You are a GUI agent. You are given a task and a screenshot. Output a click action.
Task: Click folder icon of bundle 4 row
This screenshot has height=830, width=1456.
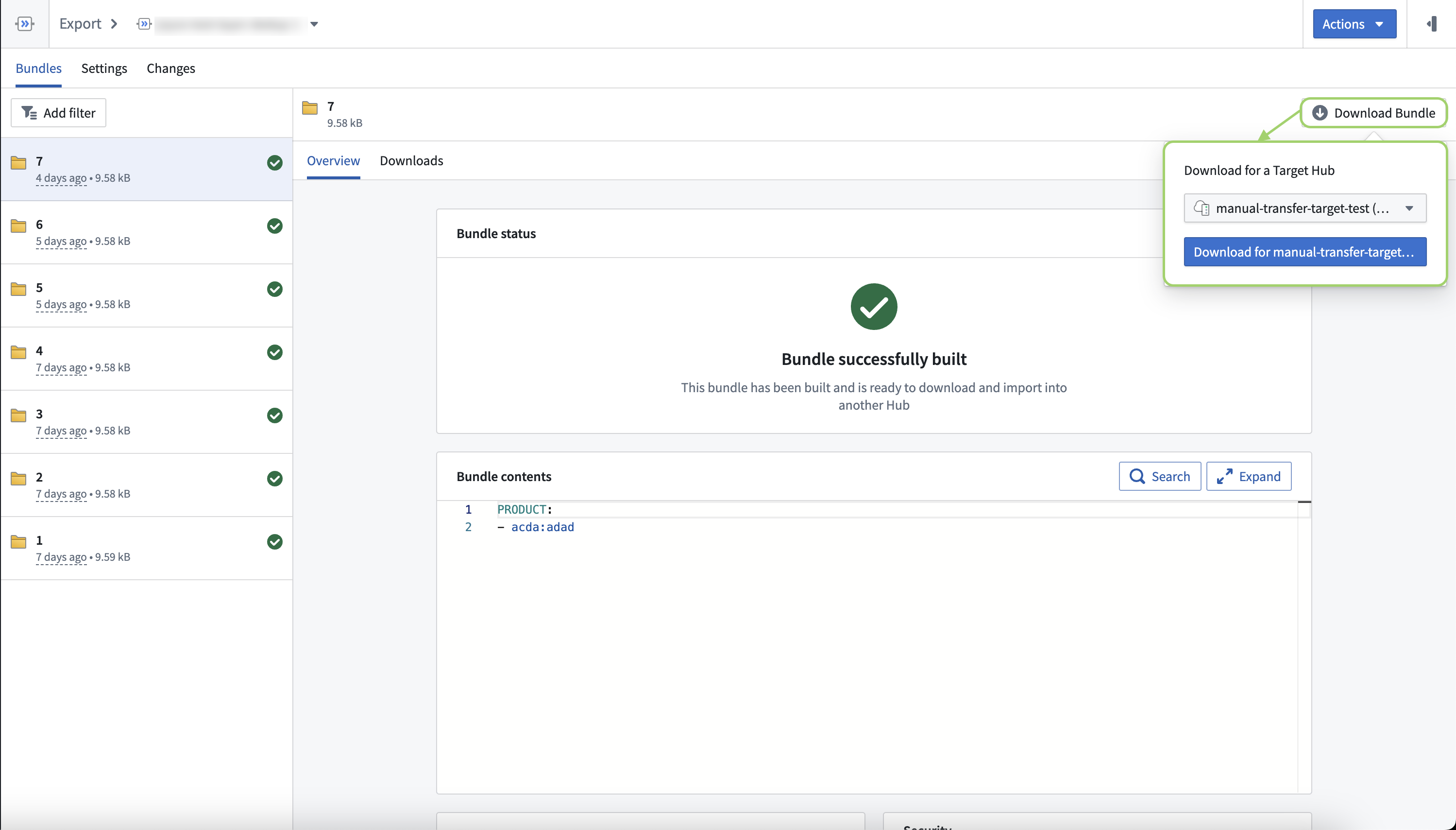pos(18,352)
